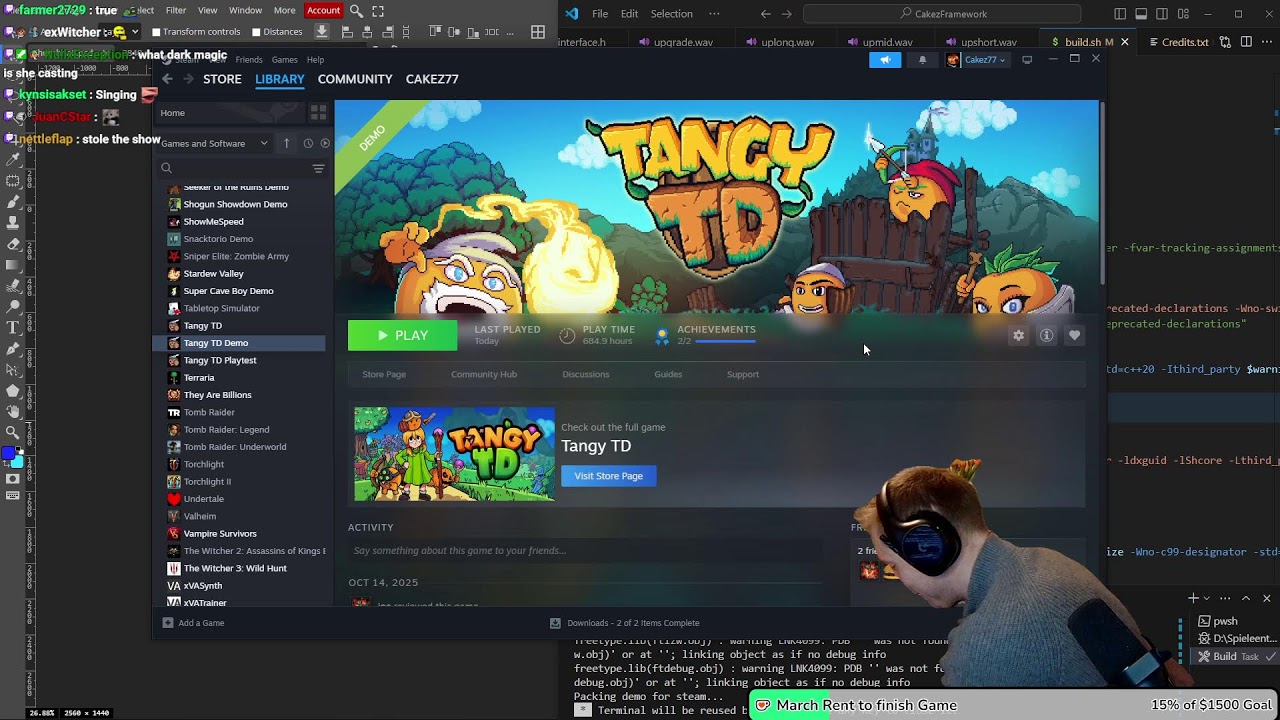Image resolution: width=1280 pixels, height=720 pixels.
Task: Click the Achievements progress bar
Action: [725, 342]
